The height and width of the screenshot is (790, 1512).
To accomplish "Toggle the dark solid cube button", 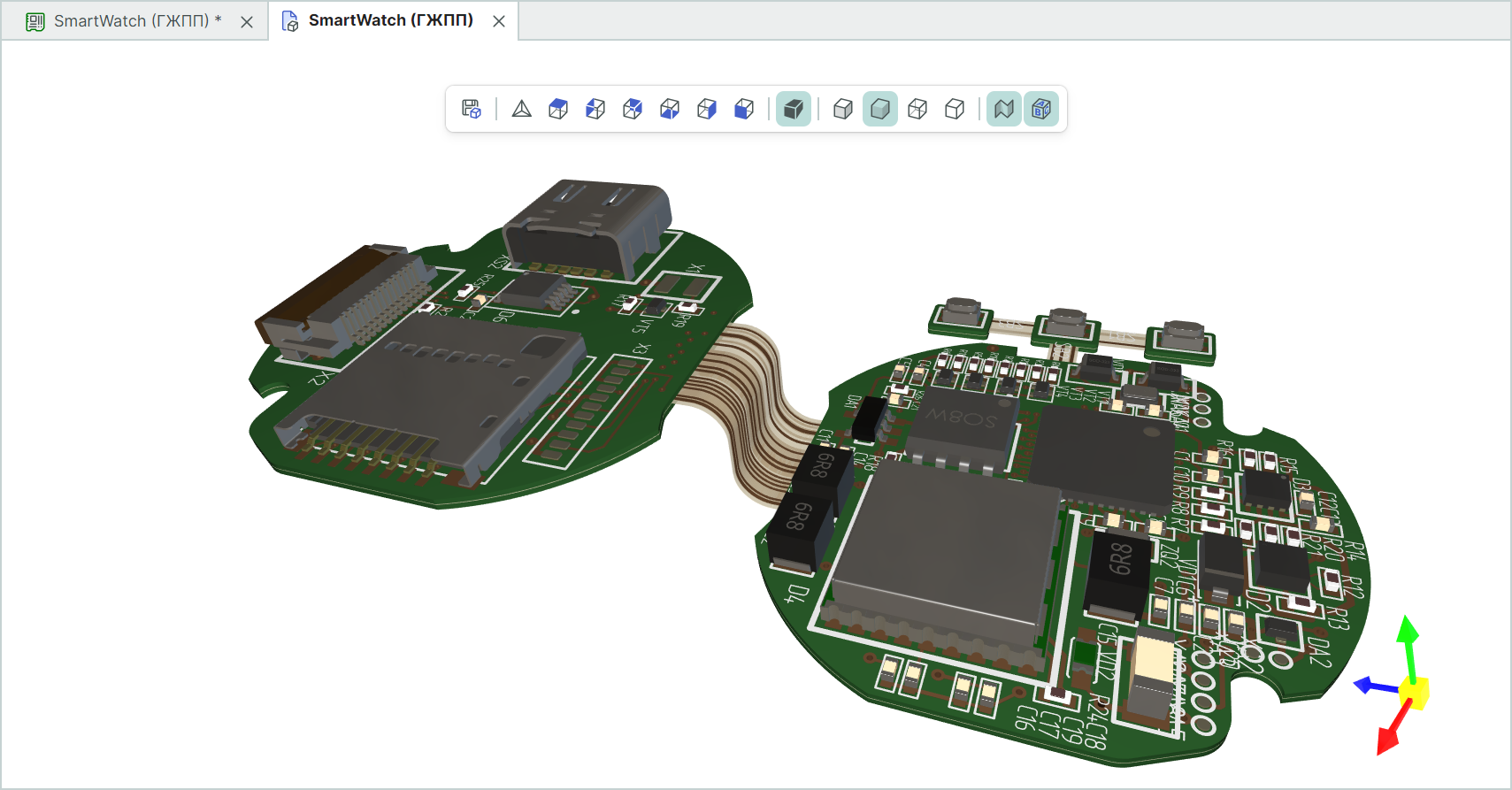I will pyautogui.click(x=794, y=109).
